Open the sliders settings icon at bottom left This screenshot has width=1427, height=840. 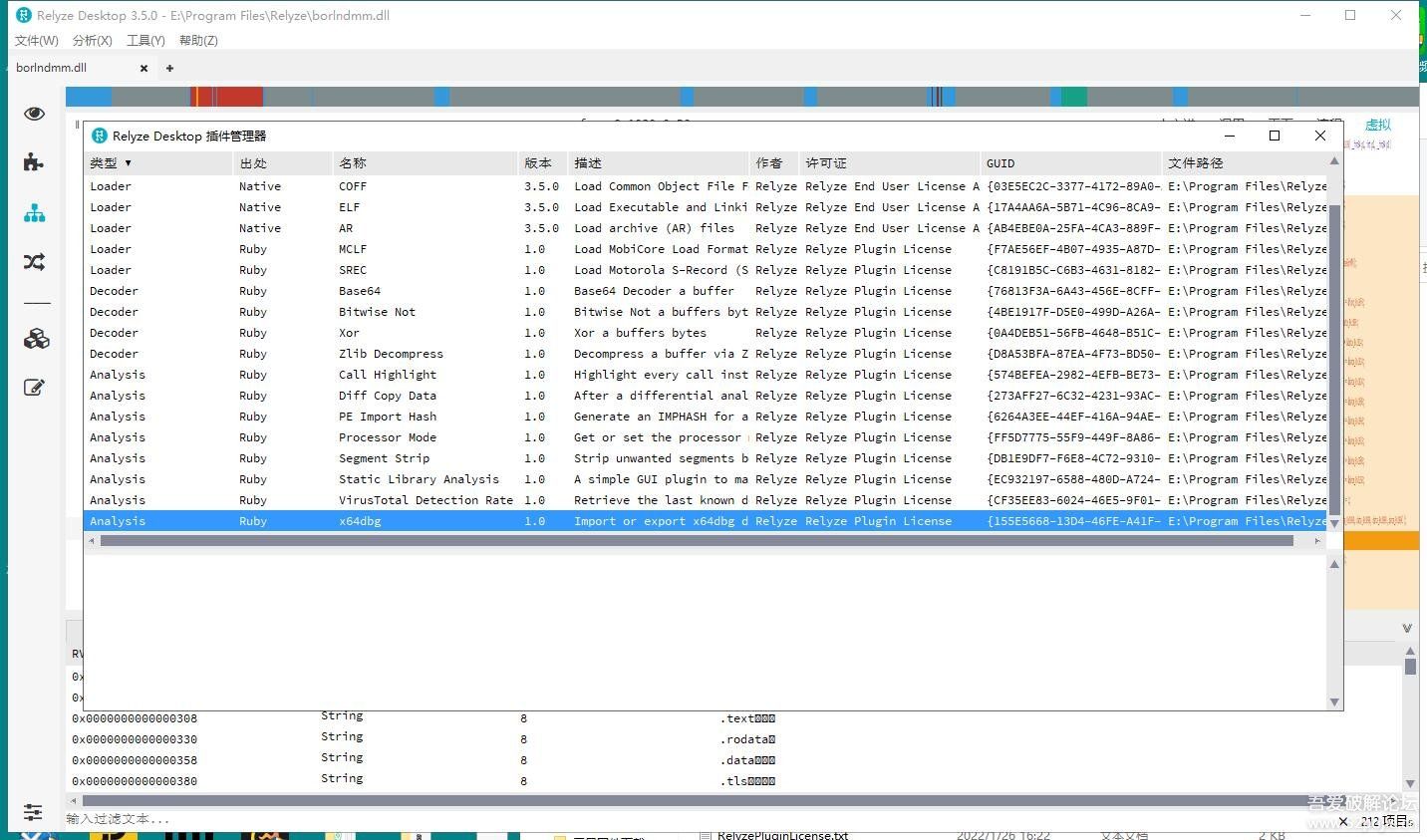tap(33, 812)
